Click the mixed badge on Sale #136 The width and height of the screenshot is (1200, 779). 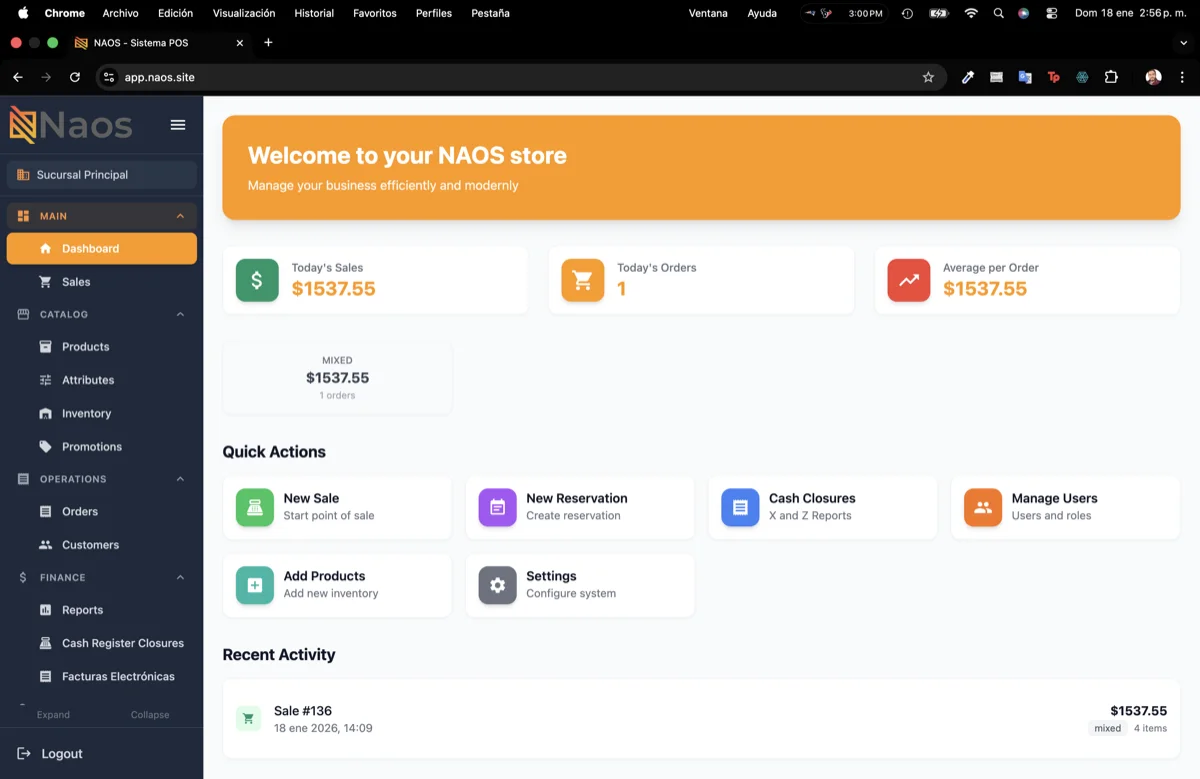coord(1107,728)
